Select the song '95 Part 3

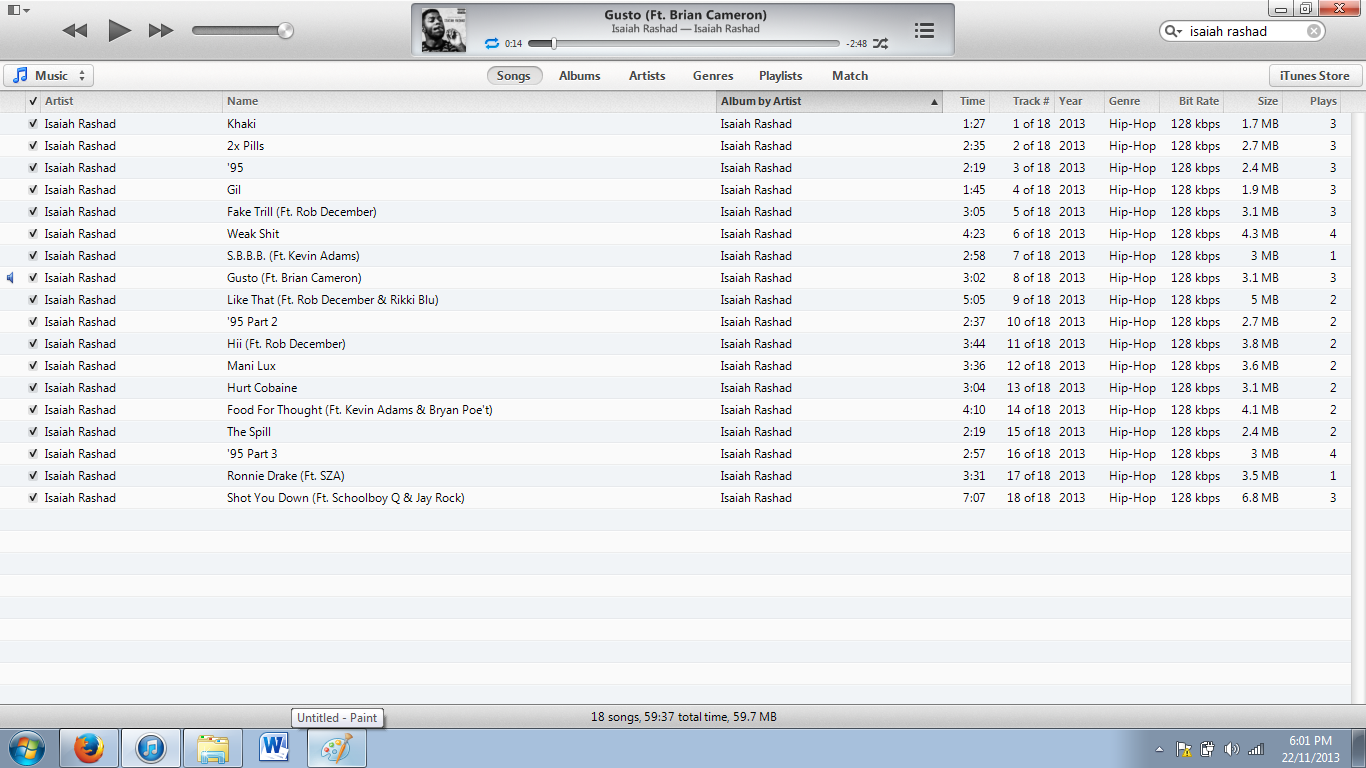pos(252,454)
